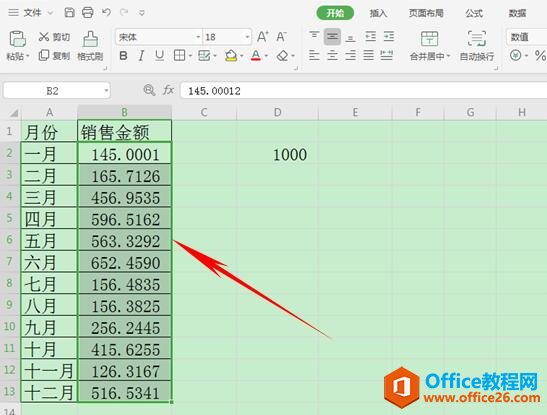Screen dimensions: 547x415
Task: Click the Undo arrow icon
Action: [x=106, y=13]
